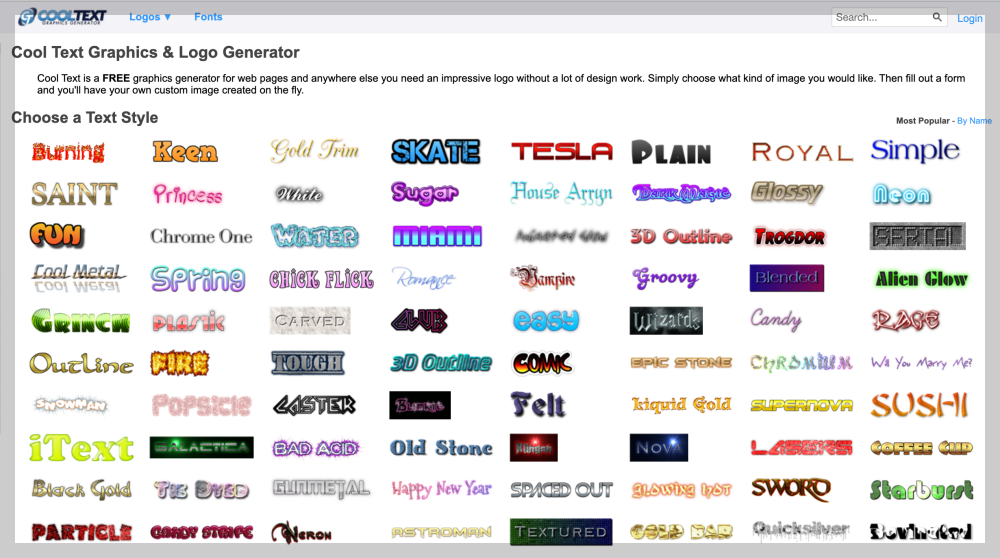Image resolution: width=1000 pixels, height=558 pixels.
Task: Open the Fonts menu item
Action: [208, 17]
